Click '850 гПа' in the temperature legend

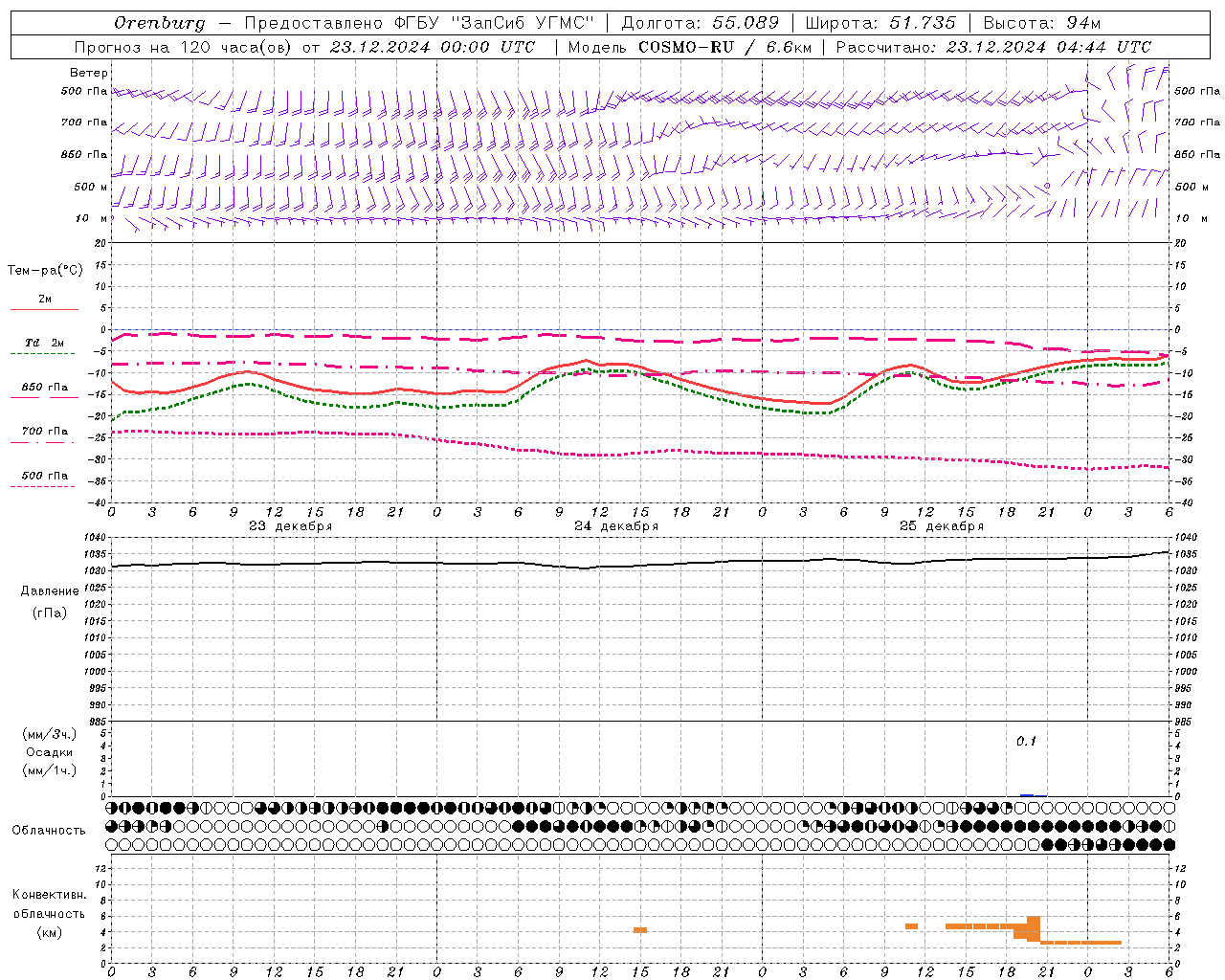[x=45, y=388]
